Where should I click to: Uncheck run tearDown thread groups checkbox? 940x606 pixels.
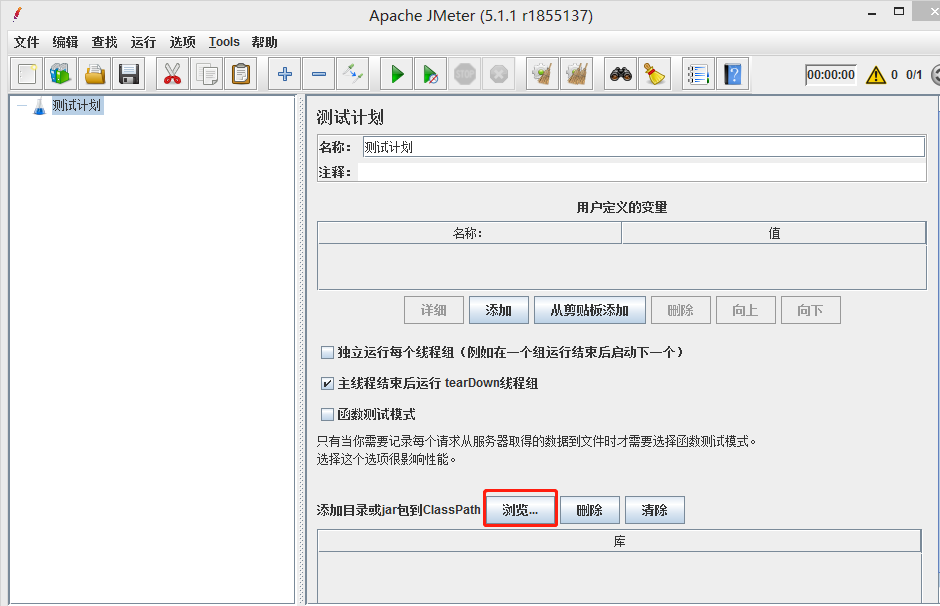[x=327, y=384]
